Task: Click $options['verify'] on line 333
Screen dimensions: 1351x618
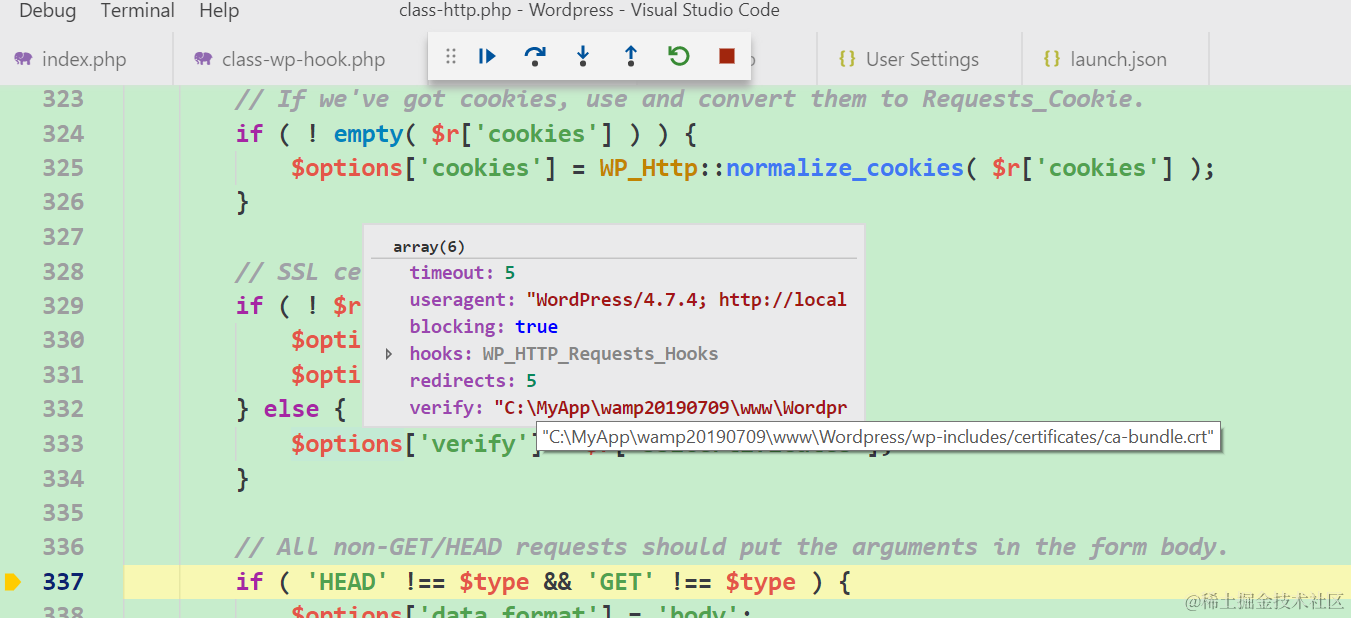Action: point(417,443)
